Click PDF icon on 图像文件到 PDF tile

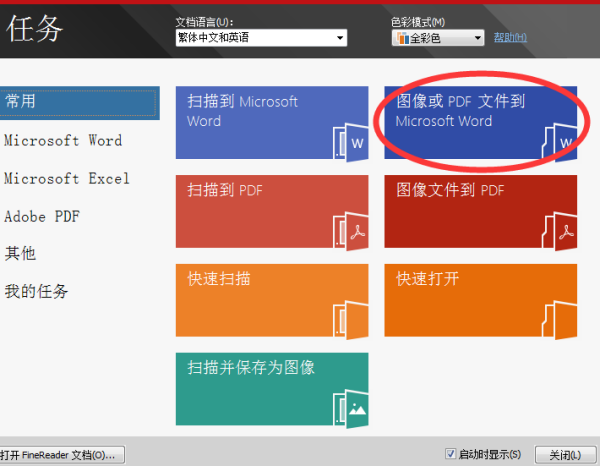559,231
